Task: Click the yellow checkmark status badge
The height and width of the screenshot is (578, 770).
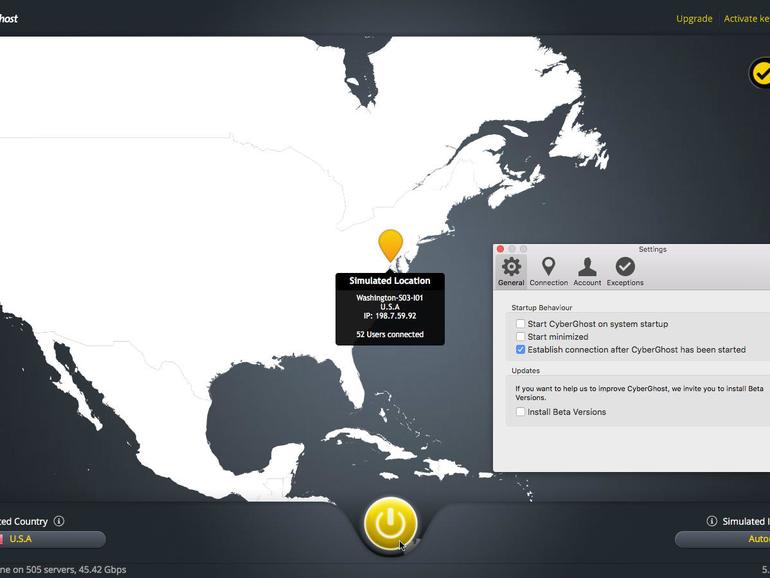Action: coord(760,74)
